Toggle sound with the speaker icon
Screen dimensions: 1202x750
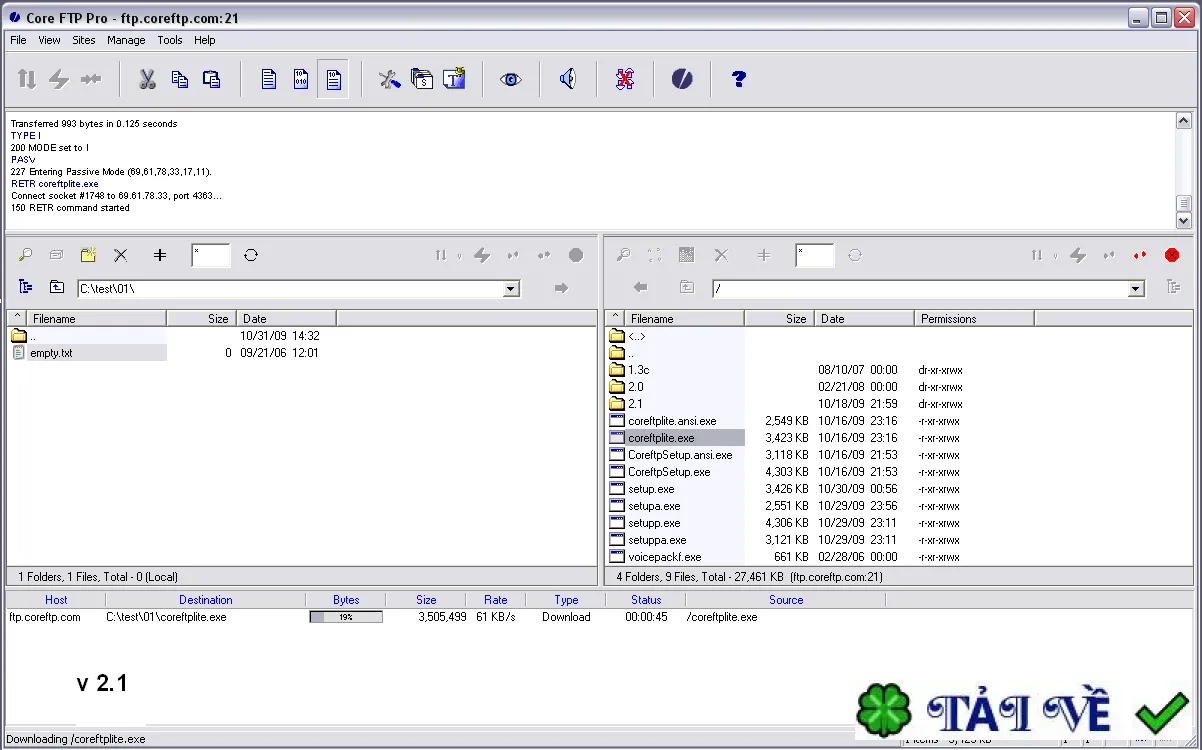tap(568, 80)
